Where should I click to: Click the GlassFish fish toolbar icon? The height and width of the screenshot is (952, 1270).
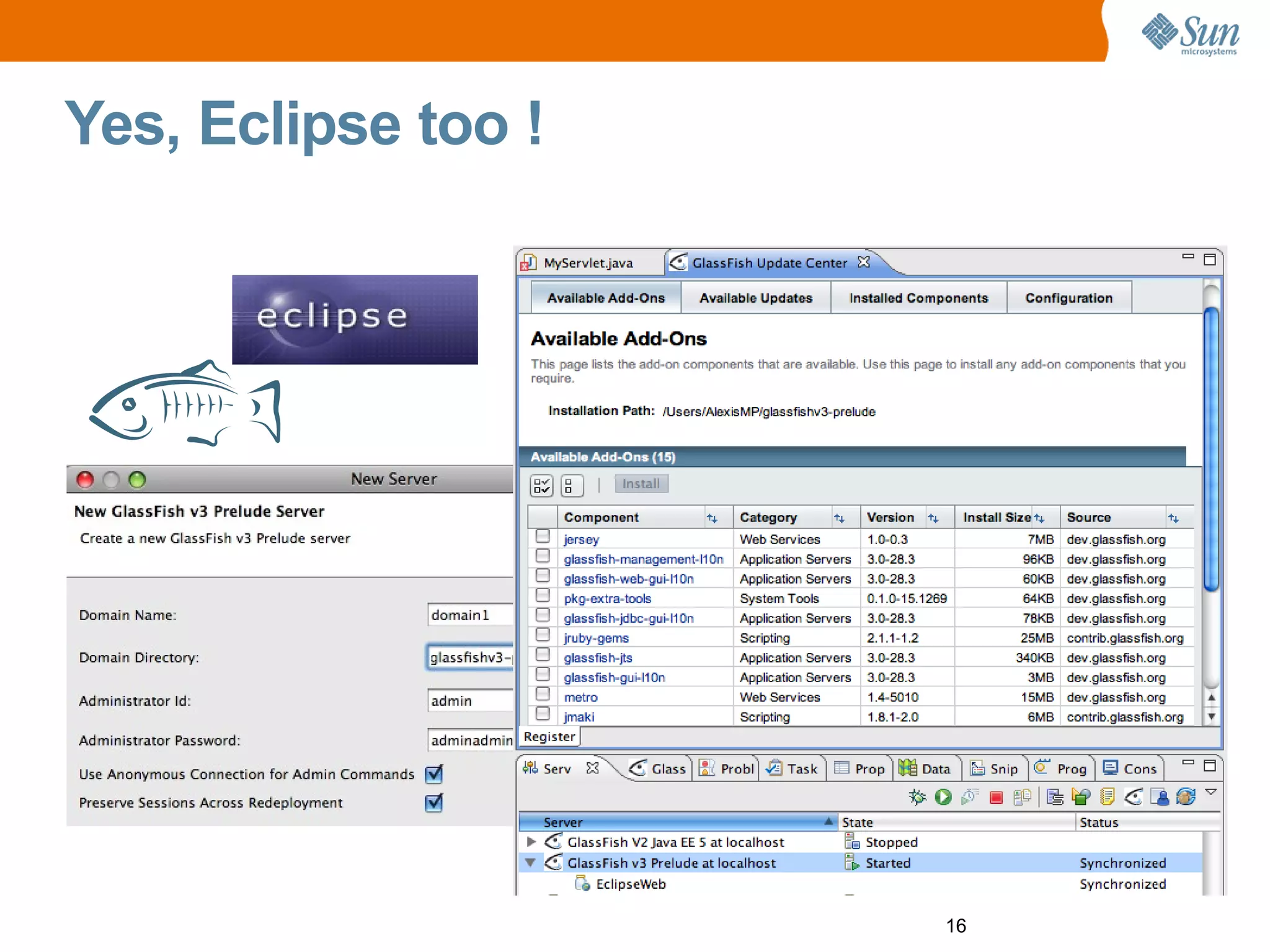(x=1134, y=797)
